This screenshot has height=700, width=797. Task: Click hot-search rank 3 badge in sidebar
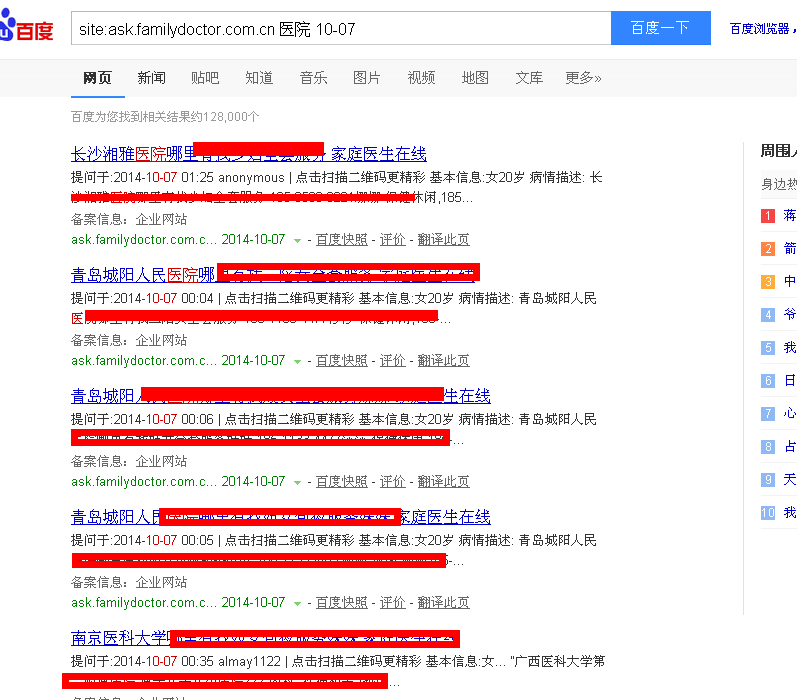click(x=768, y=282)
